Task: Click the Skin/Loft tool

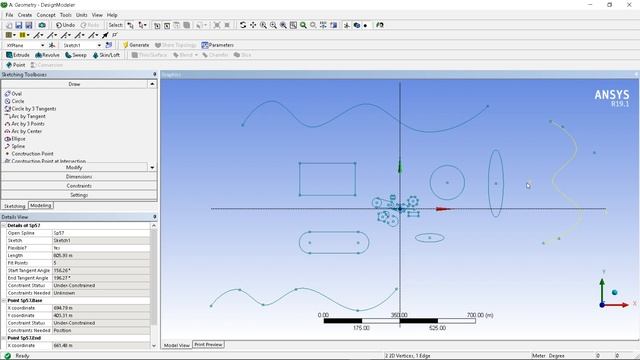Action: [x=106, y=55]
